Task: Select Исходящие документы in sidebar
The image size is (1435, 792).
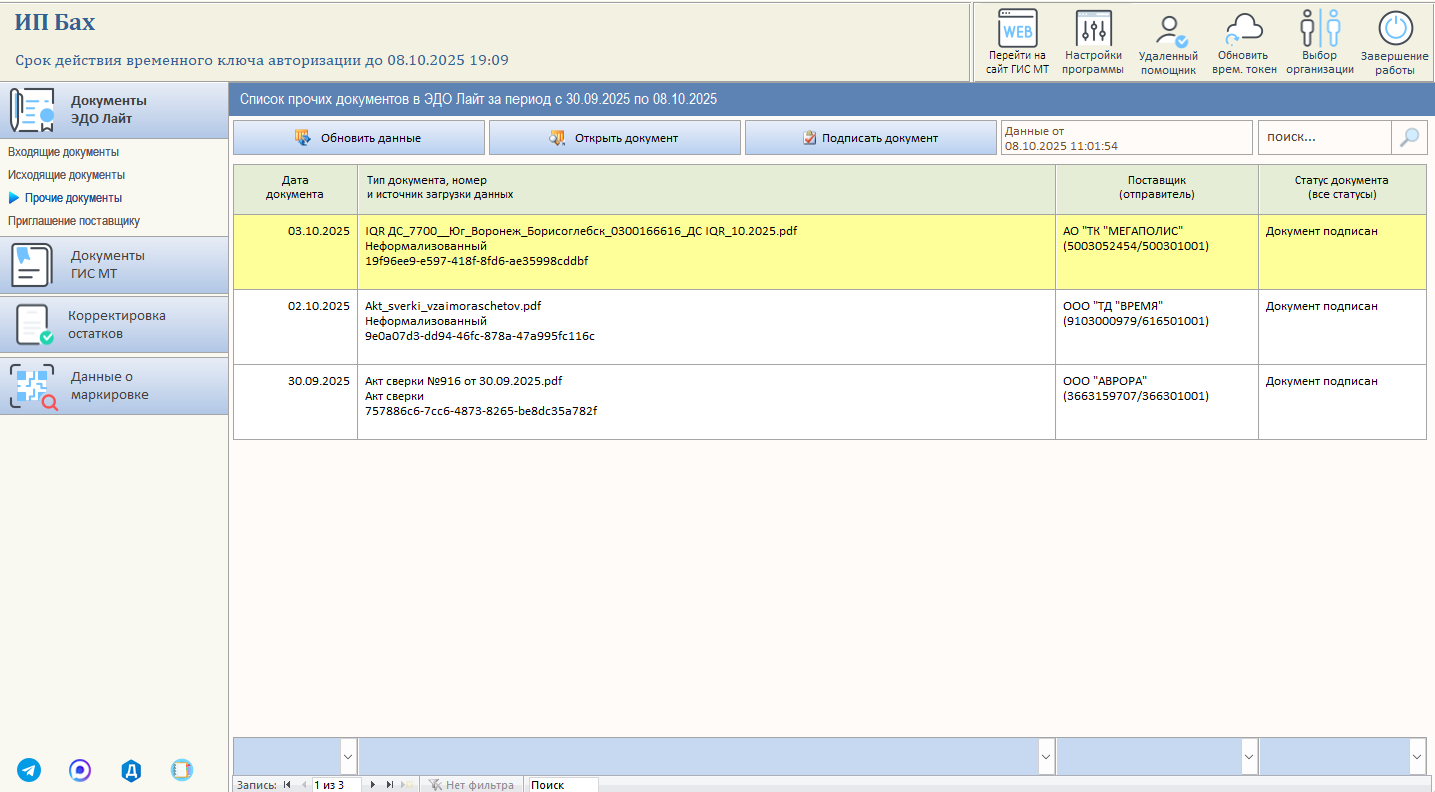Action: pos(66,175)
